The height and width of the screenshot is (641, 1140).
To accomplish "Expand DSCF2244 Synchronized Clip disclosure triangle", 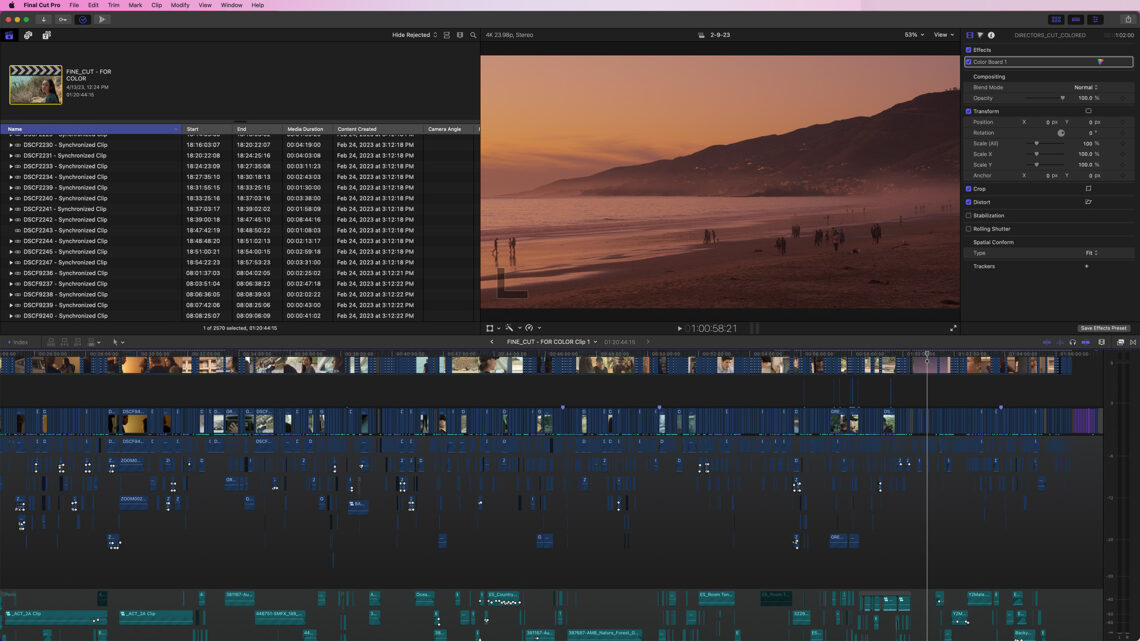I will tap(11, 241).
